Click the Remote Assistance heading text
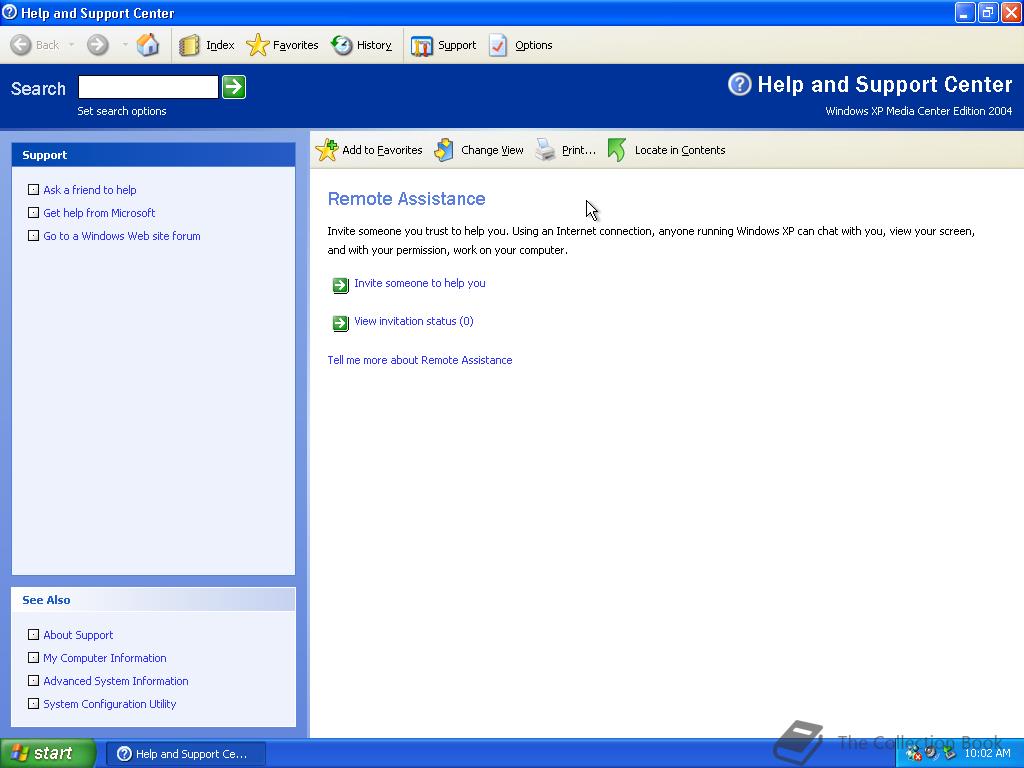Screen dimensions: 1024x768 click(x=406, y=199)
